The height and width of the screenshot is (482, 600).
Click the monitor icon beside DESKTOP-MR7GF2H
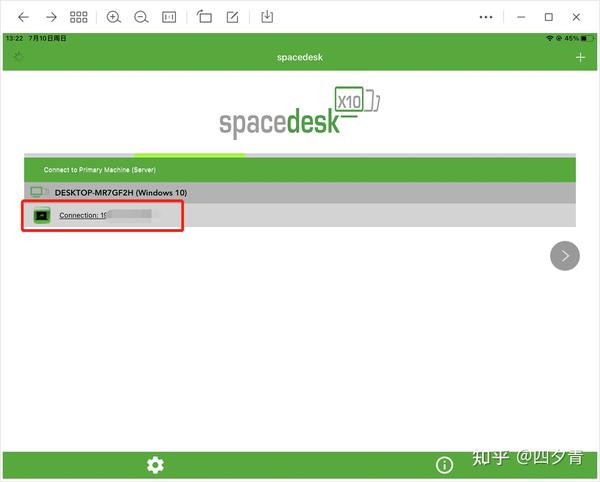(x=39, y=192)
